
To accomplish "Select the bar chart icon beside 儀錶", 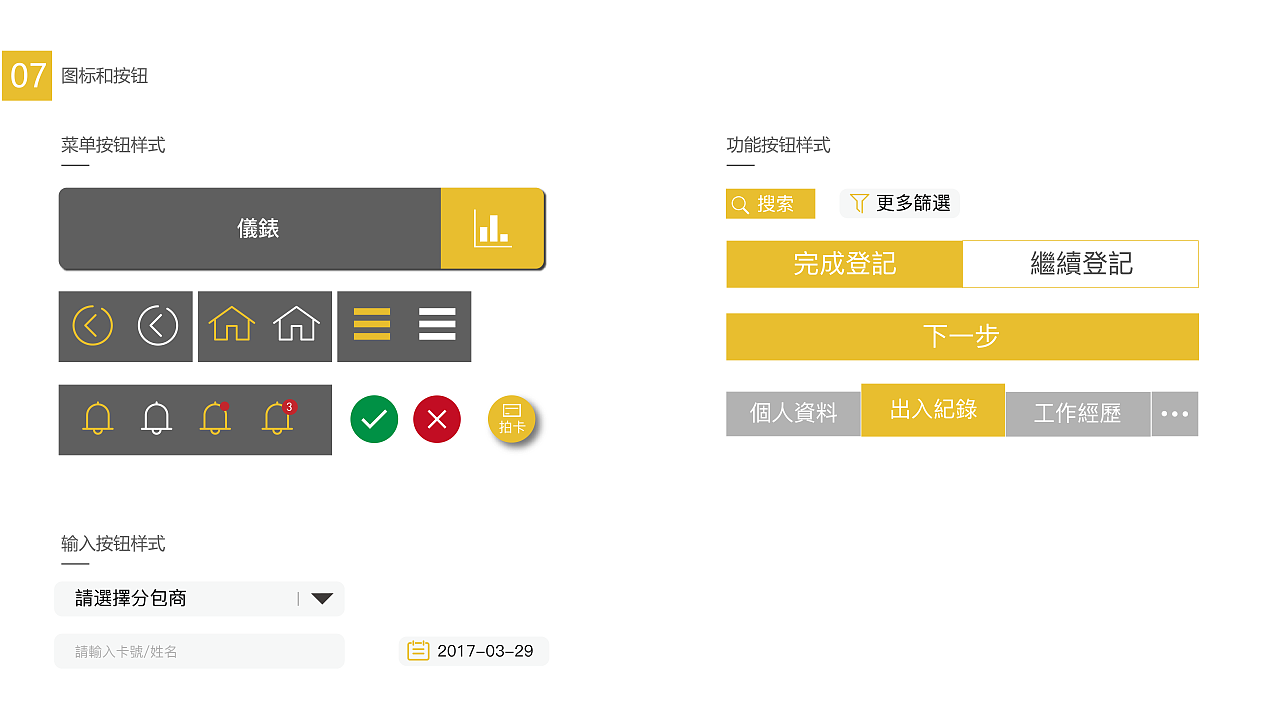I will 492,228.
